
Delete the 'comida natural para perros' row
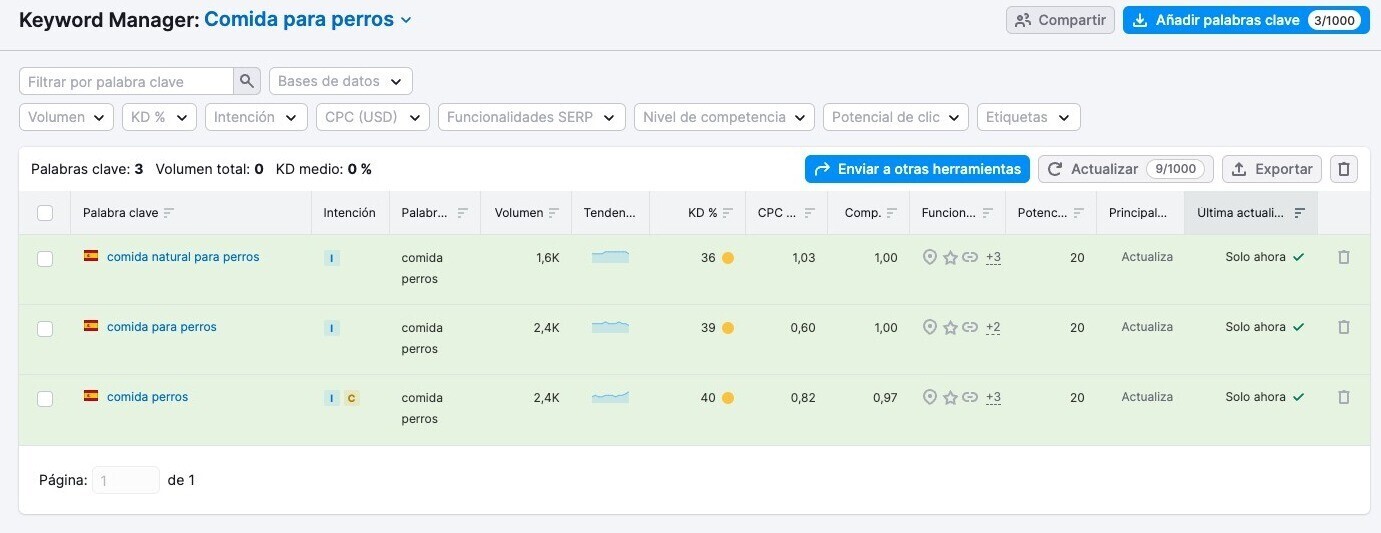1344,257
